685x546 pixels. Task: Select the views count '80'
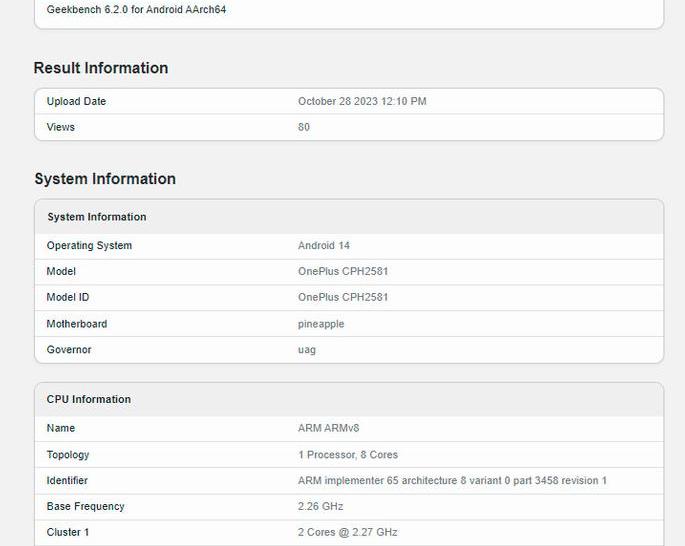coord(304,127)
